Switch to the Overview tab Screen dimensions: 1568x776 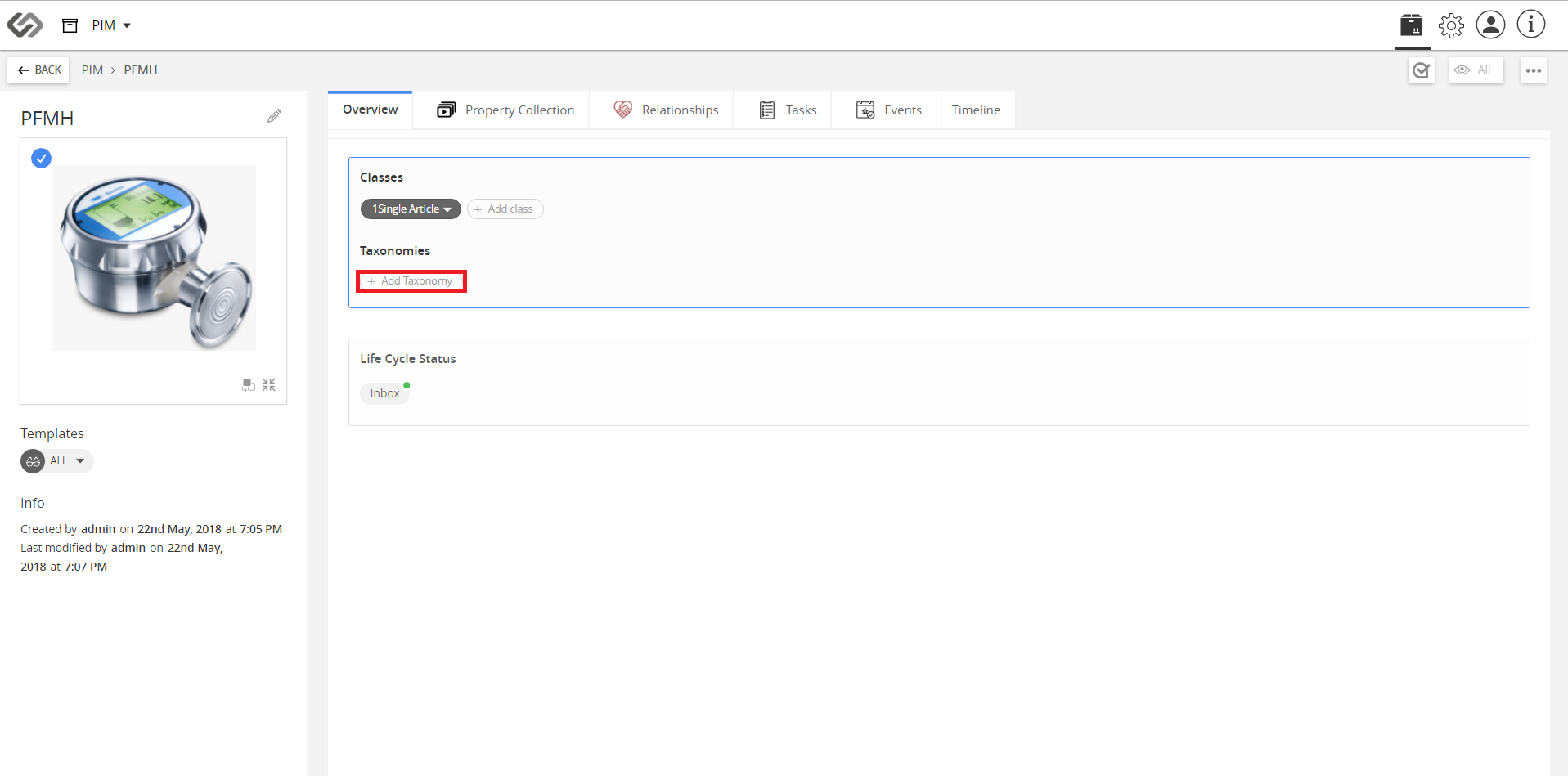[370, 110]
